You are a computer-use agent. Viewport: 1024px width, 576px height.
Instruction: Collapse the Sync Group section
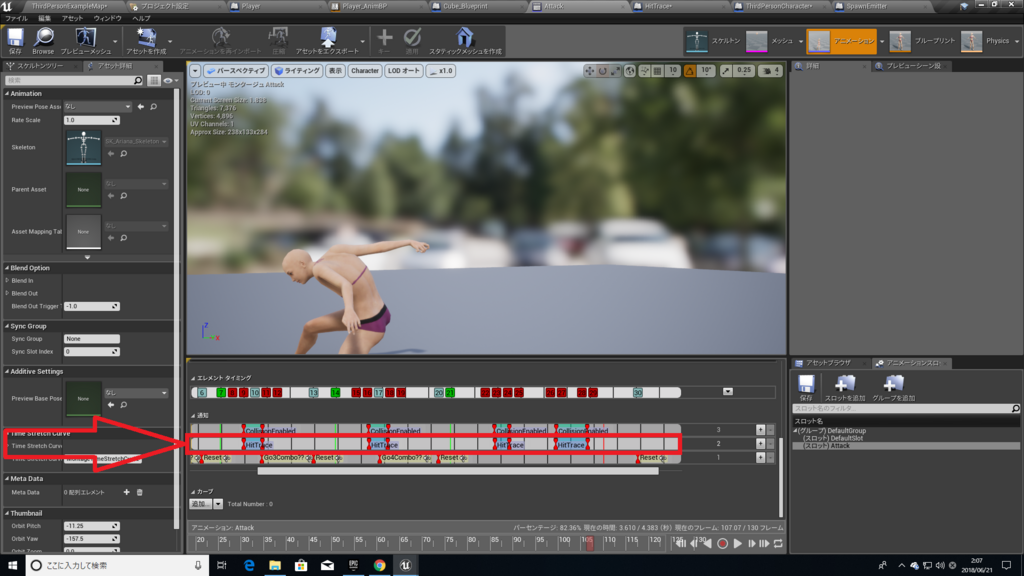tap(7, 326)
